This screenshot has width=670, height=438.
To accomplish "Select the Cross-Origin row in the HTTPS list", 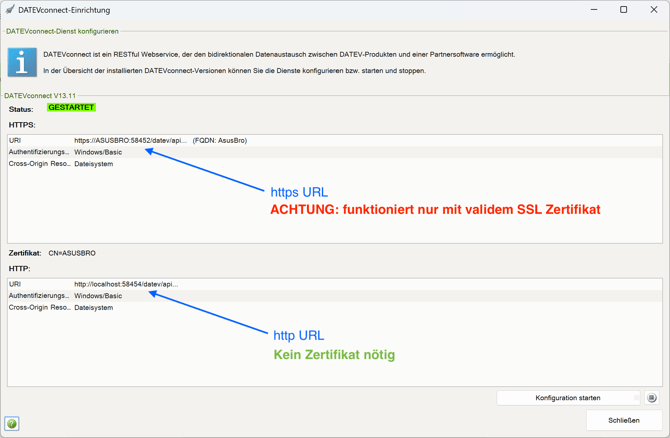I will pyautogui.click(x=94, y=164).
